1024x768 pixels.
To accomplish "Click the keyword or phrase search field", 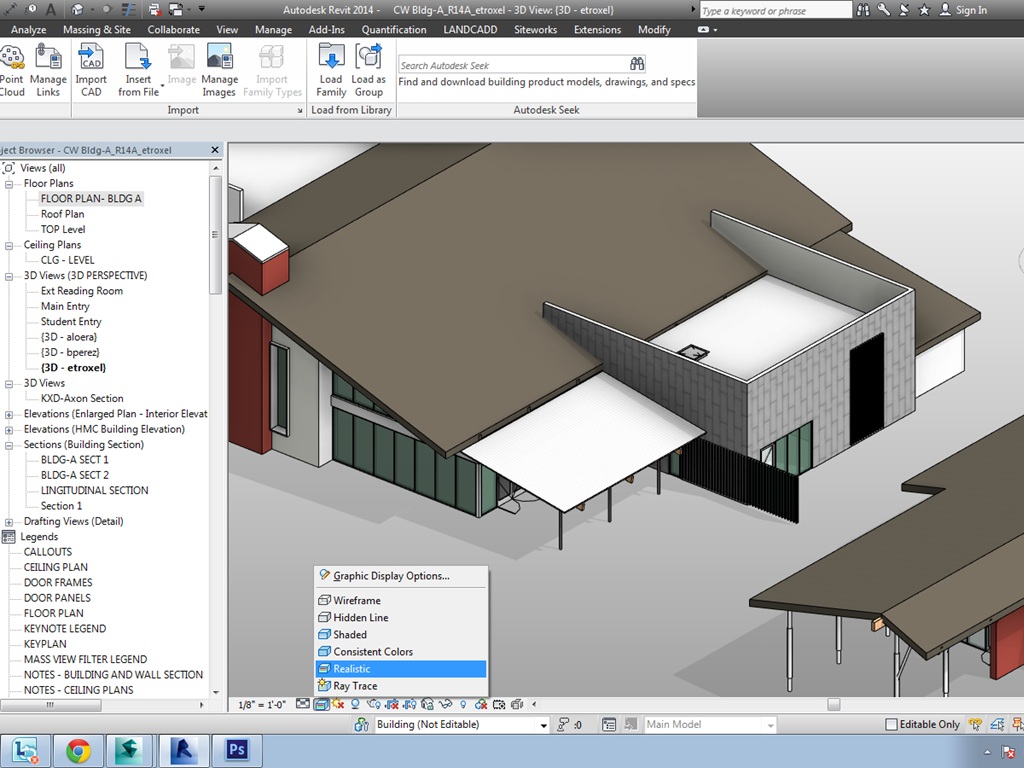I will click(x=775, y=10).
